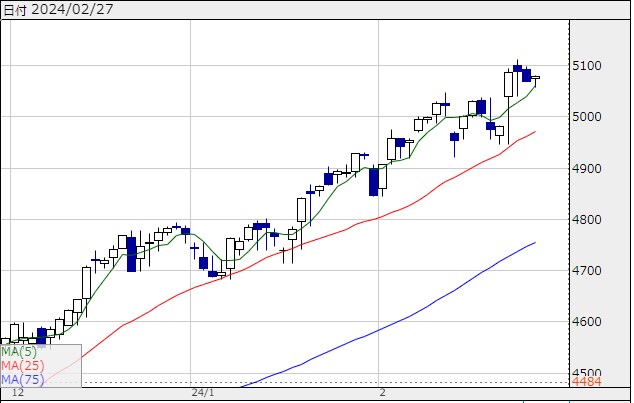Click the orange 4484 price marker
Image resolution: width=634 pixels, height=403 pixels.
click(x=587, y=382)
